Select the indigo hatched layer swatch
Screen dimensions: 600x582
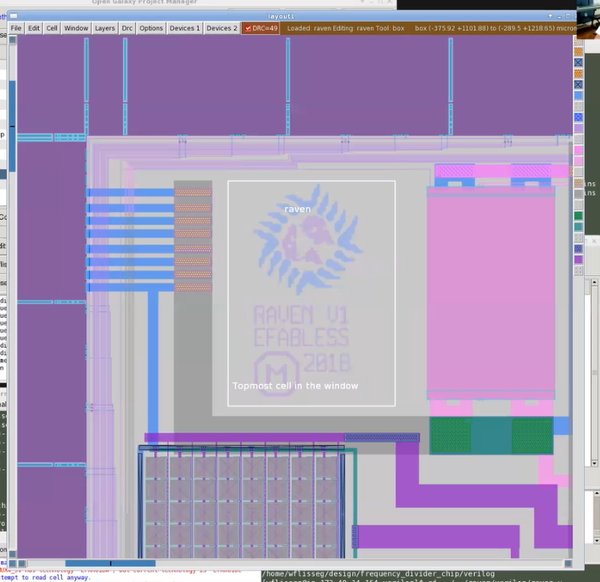coord(578,249)
